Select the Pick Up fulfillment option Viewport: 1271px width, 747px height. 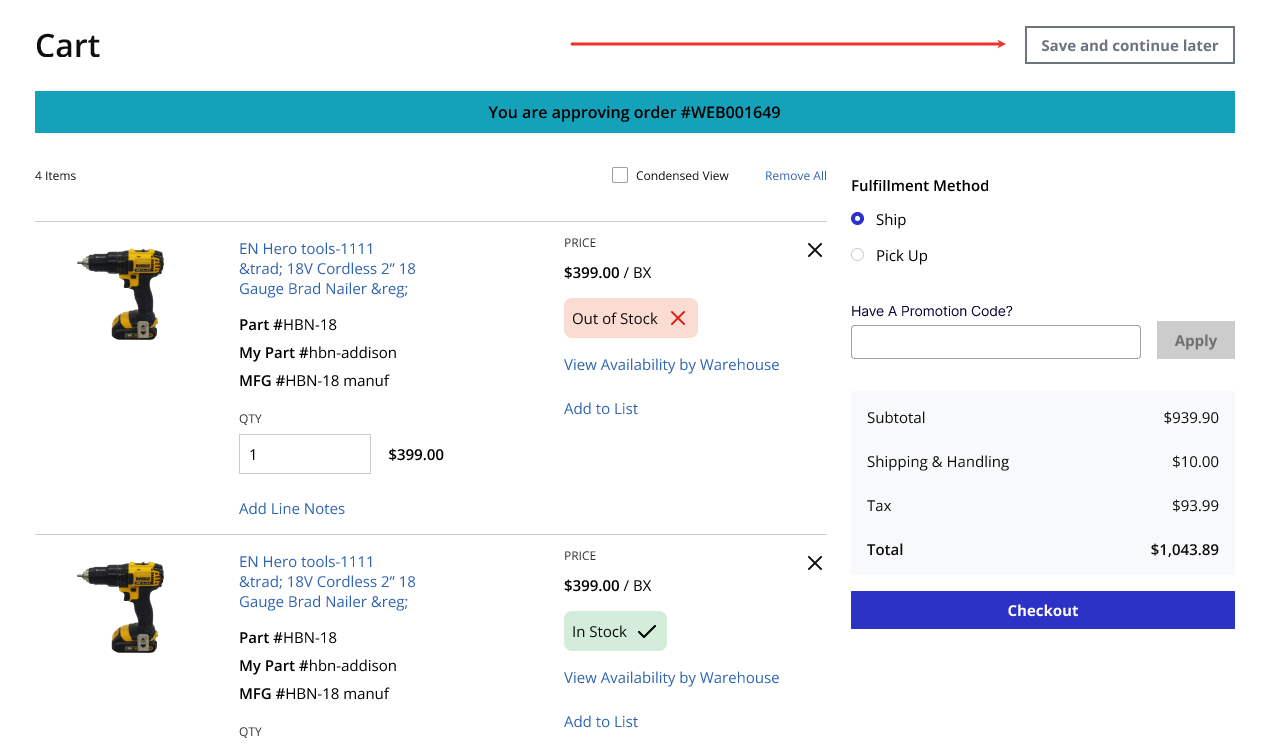coord(857,255)
